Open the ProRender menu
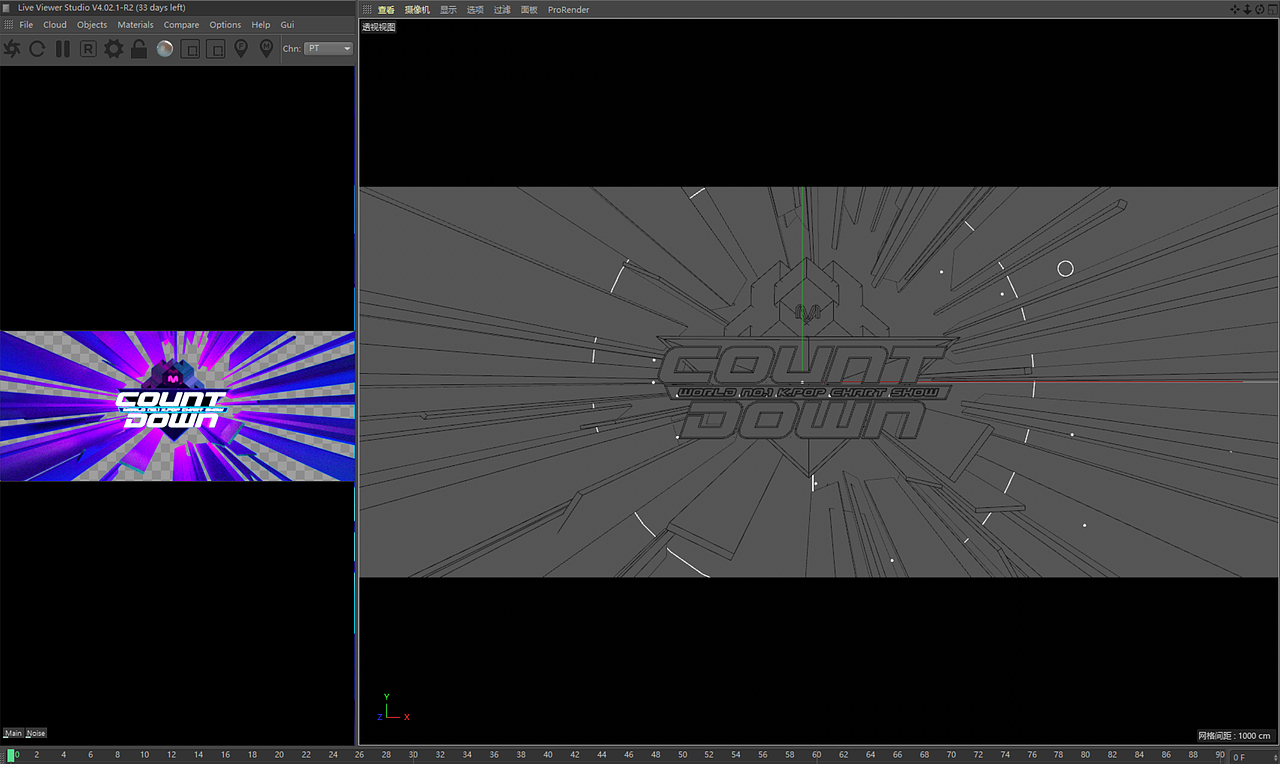The height and width of the screenshot is (764, 1280). 569,10
